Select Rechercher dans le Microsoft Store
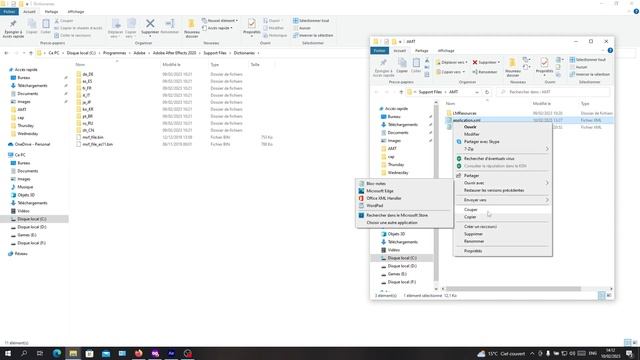Viewport: 640px width, 360px height. coord(404,215)
